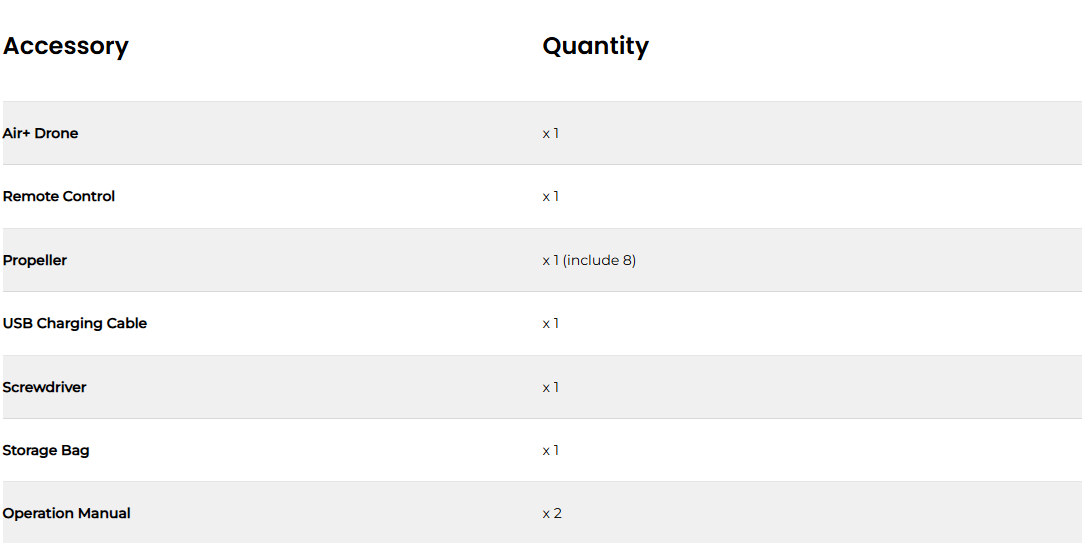This screenshot has width=1082, height=543.
Task: Click the Accessory column header
Action: (66, 46)
